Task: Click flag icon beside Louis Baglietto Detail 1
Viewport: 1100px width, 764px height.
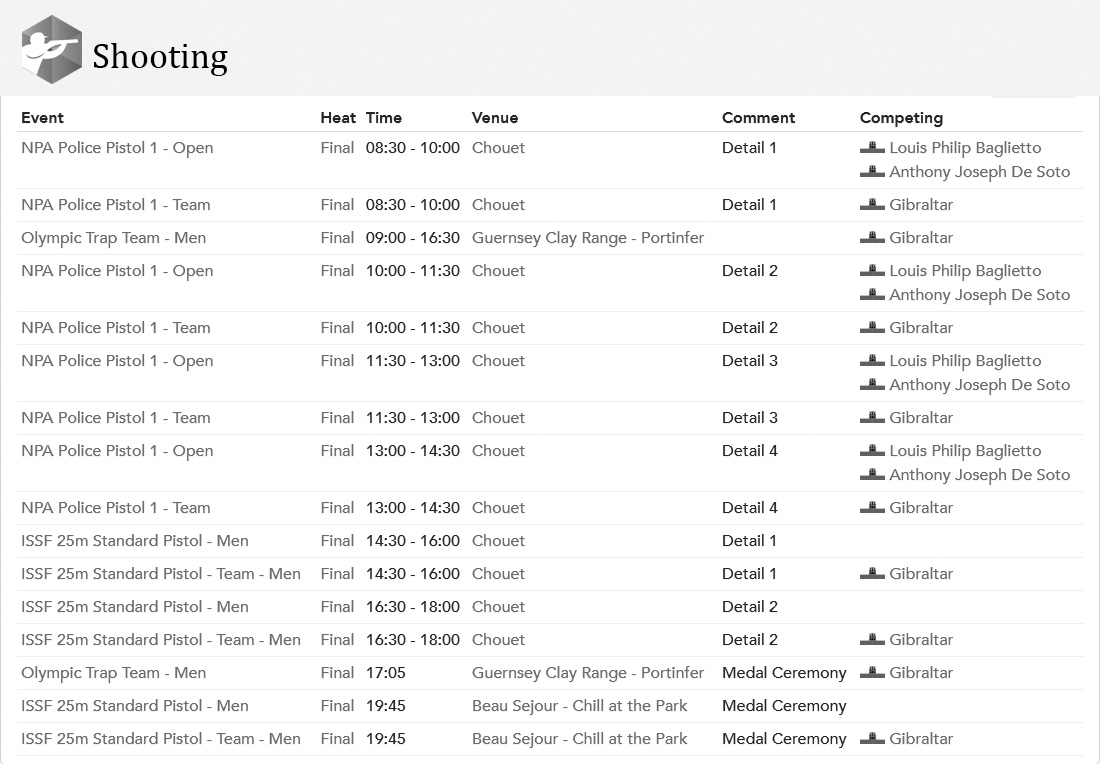Action: click(x=872, y=147)
